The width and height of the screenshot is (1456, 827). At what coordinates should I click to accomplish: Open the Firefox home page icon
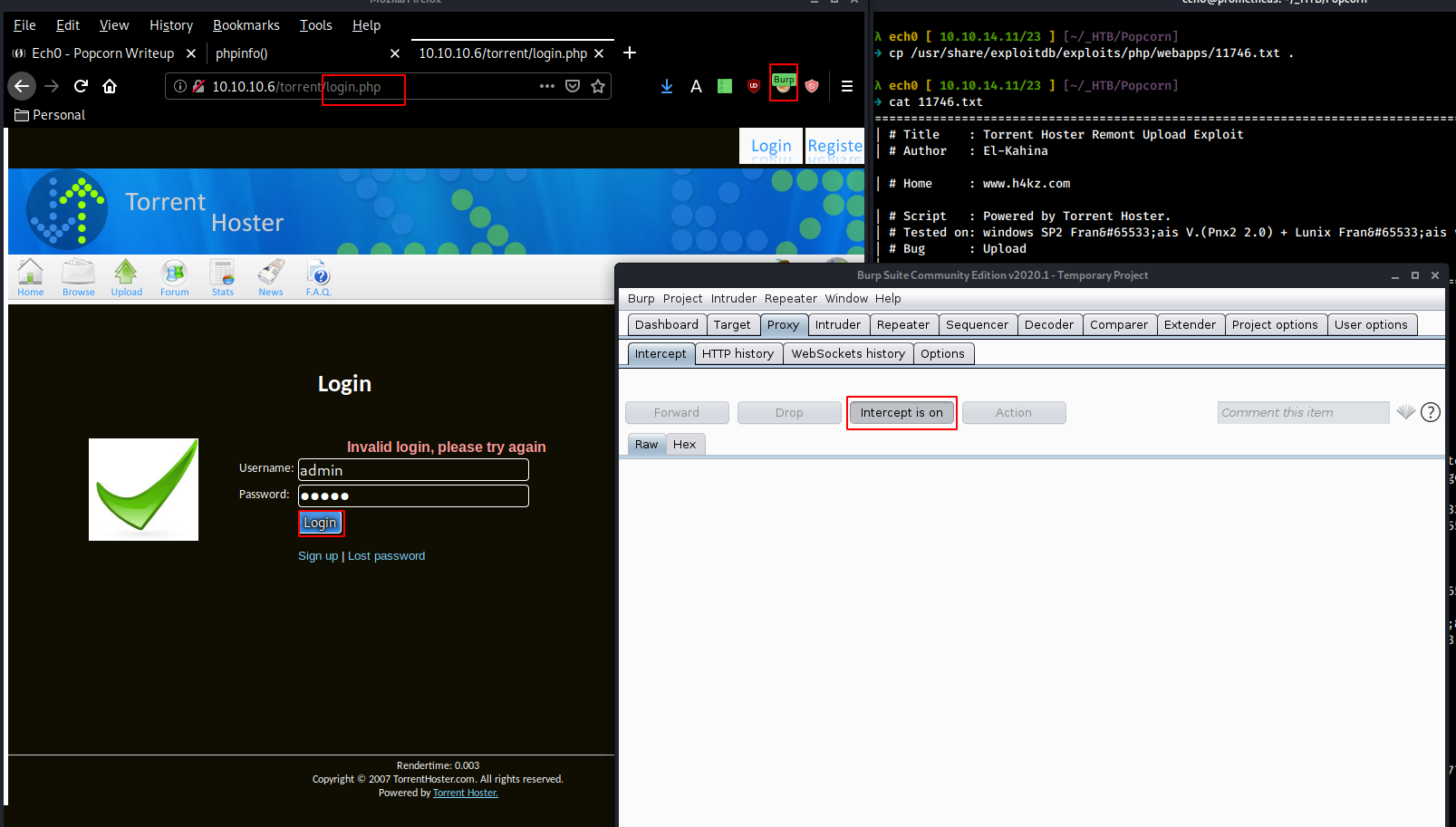(110, 86)
